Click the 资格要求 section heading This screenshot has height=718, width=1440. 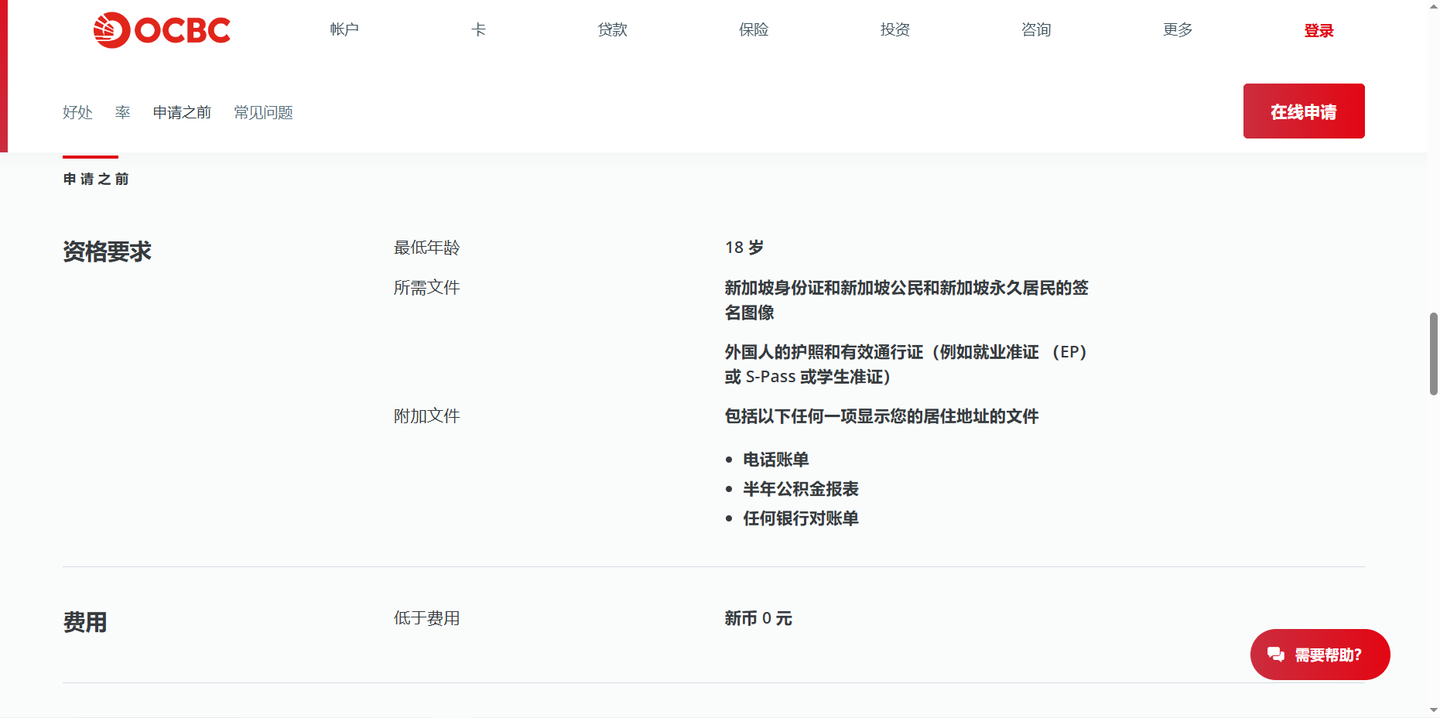click(107, 251)
